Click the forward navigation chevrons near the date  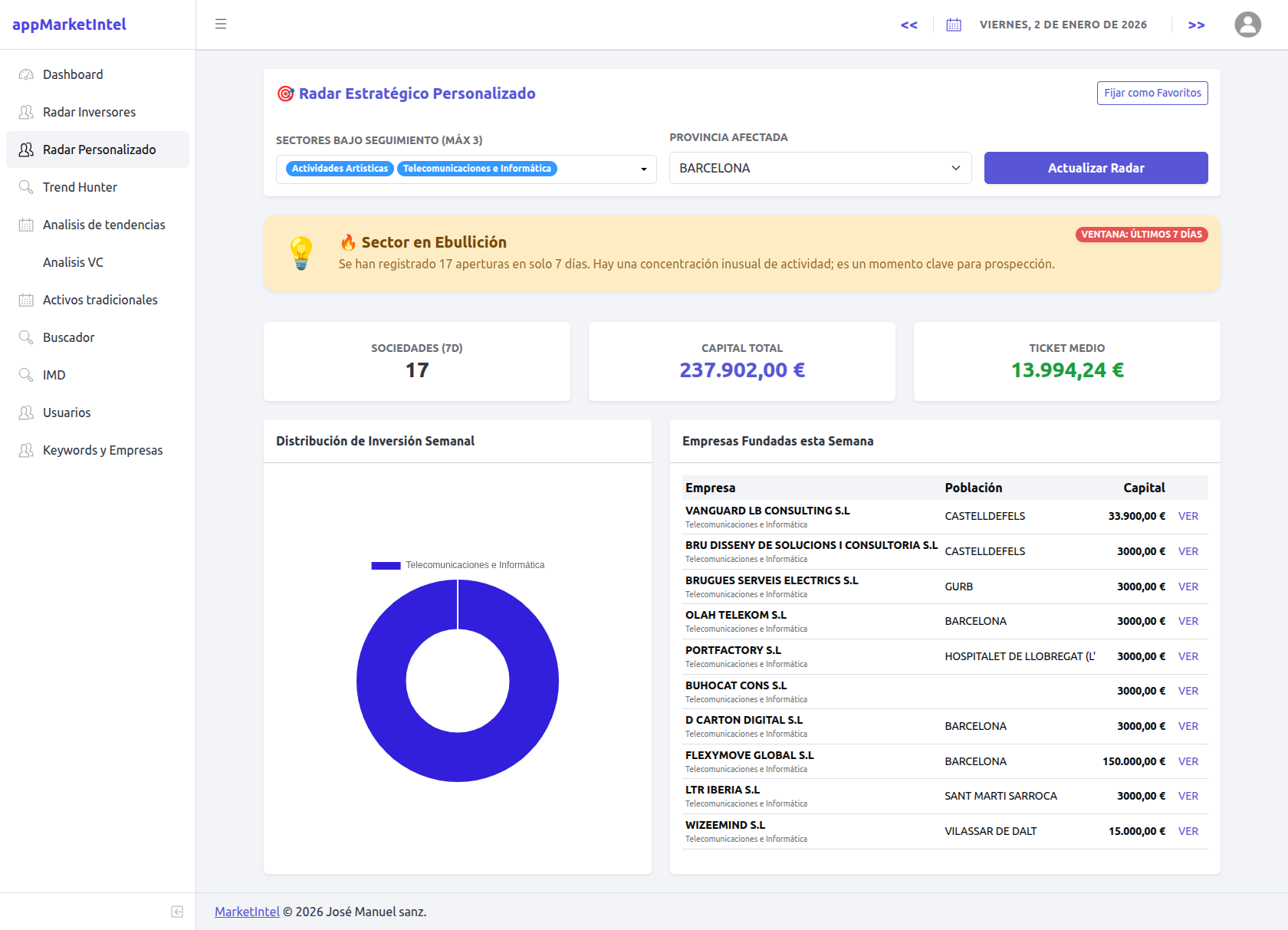pos(1196,24)
